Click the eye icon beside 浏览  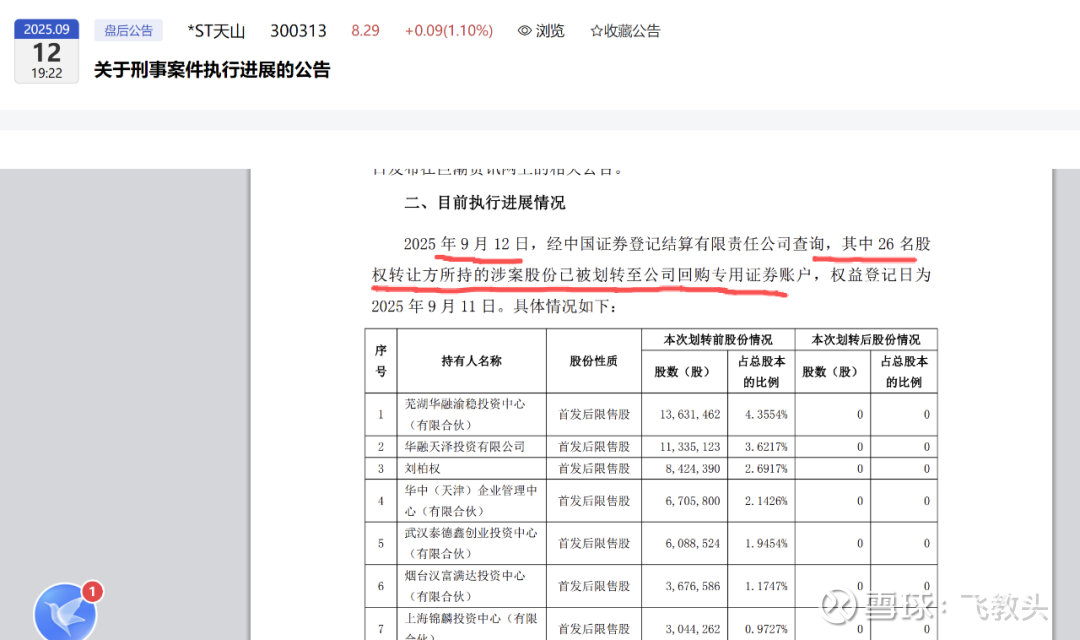click(525, 31)
